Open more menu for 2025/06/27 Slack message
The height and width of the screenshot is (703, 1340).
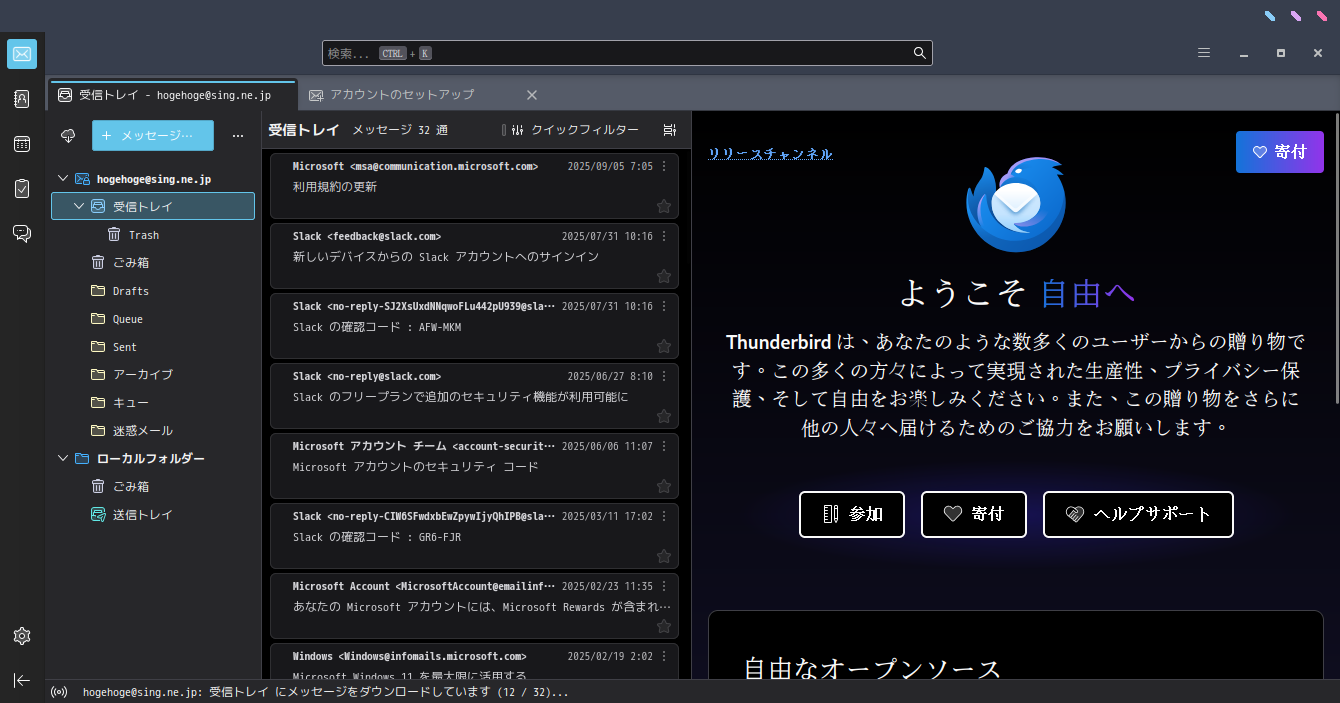tap(664, 376)
